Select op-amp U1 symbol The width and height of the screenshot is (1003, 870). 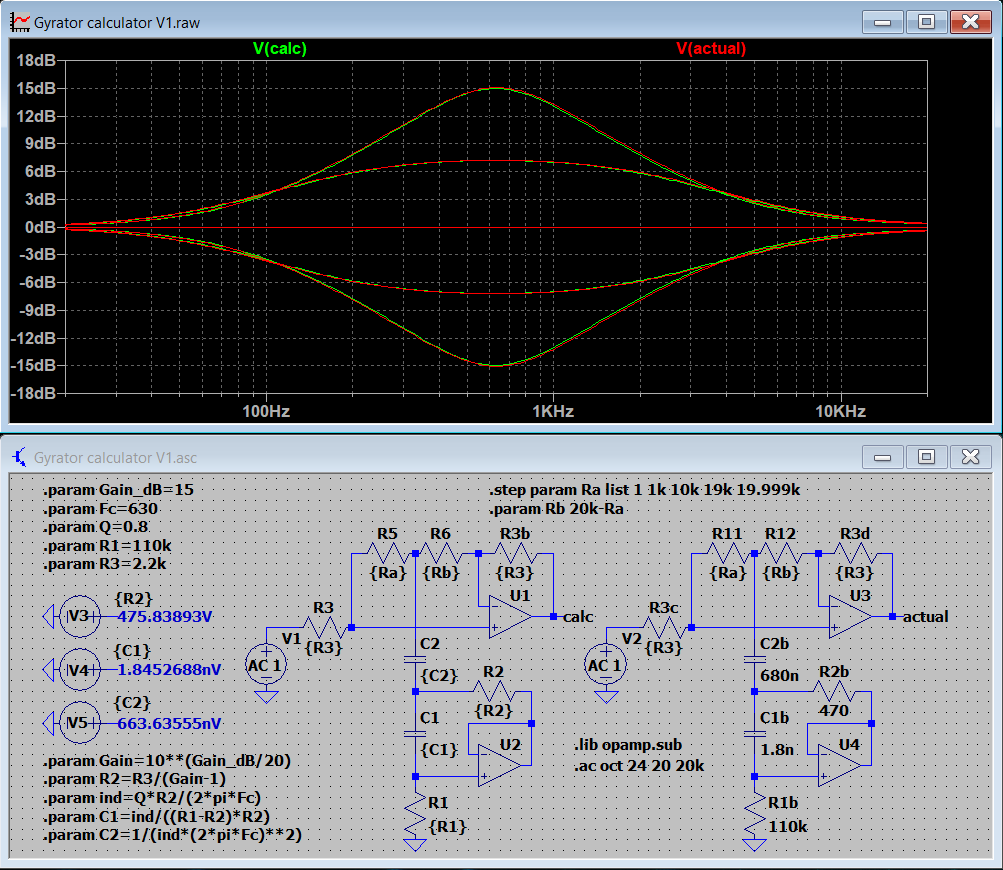click(510, 617)
